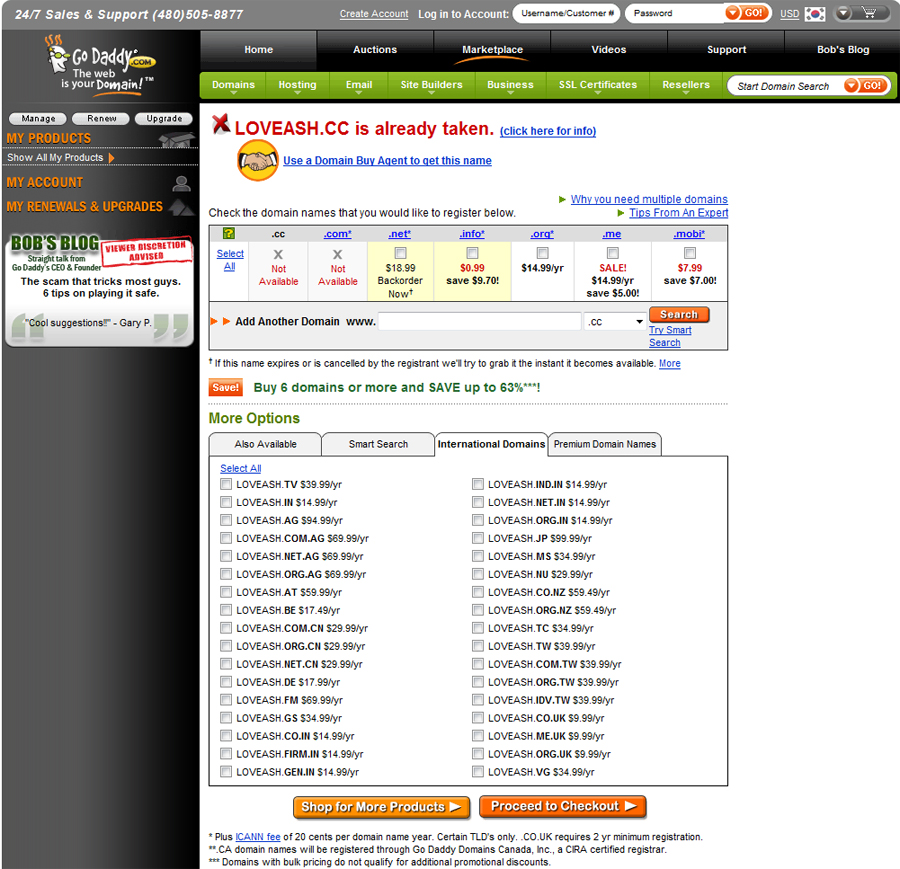Open the Bob's Blog sidebar banner
Viewport: 900px width, 869px height.
click(x=99, y=290)
